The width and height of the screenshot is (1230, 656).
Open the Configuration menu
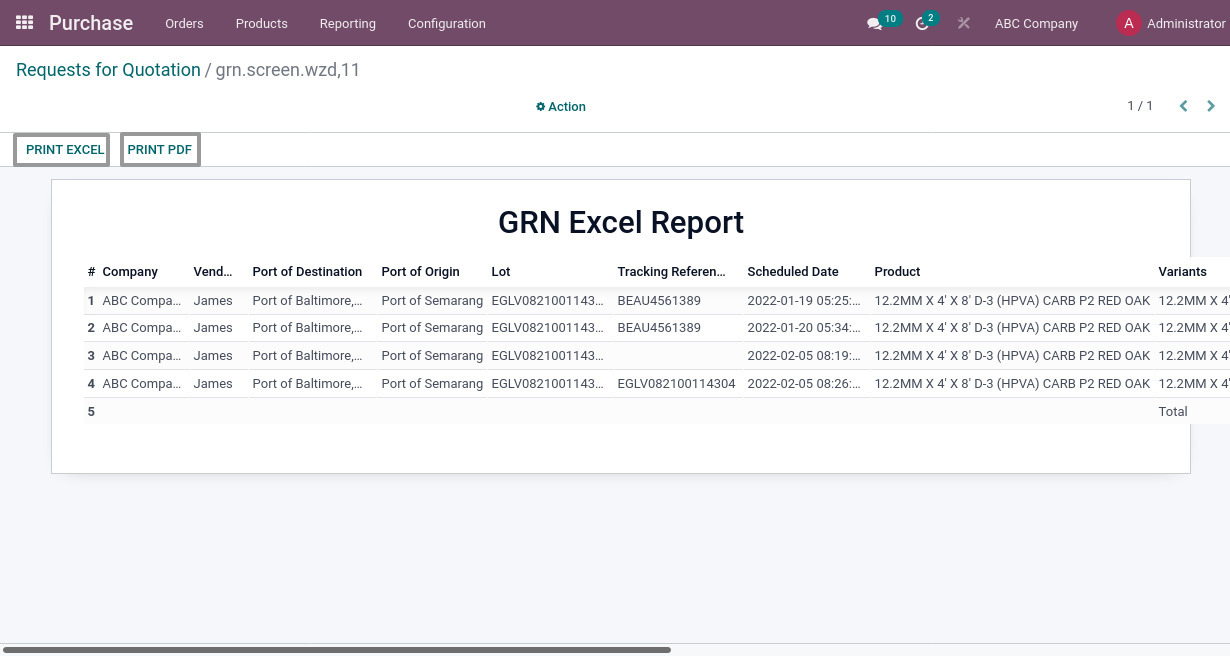click(x=446, y=23)
